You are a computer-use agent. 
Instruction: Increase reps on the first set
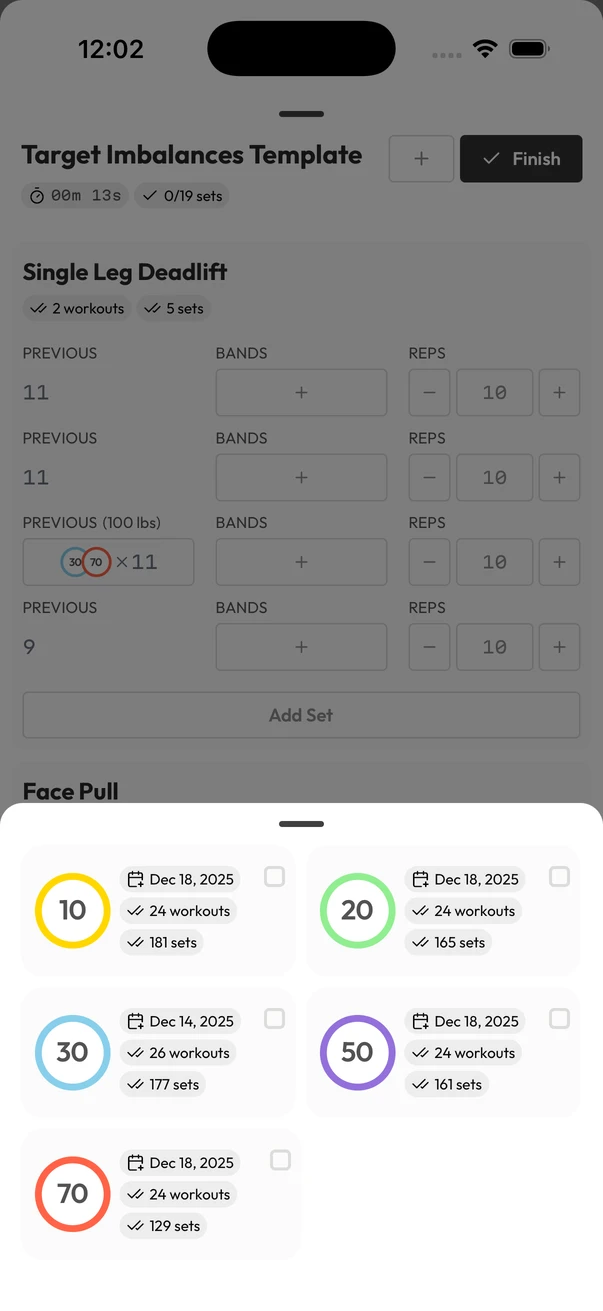coord(559,393)
